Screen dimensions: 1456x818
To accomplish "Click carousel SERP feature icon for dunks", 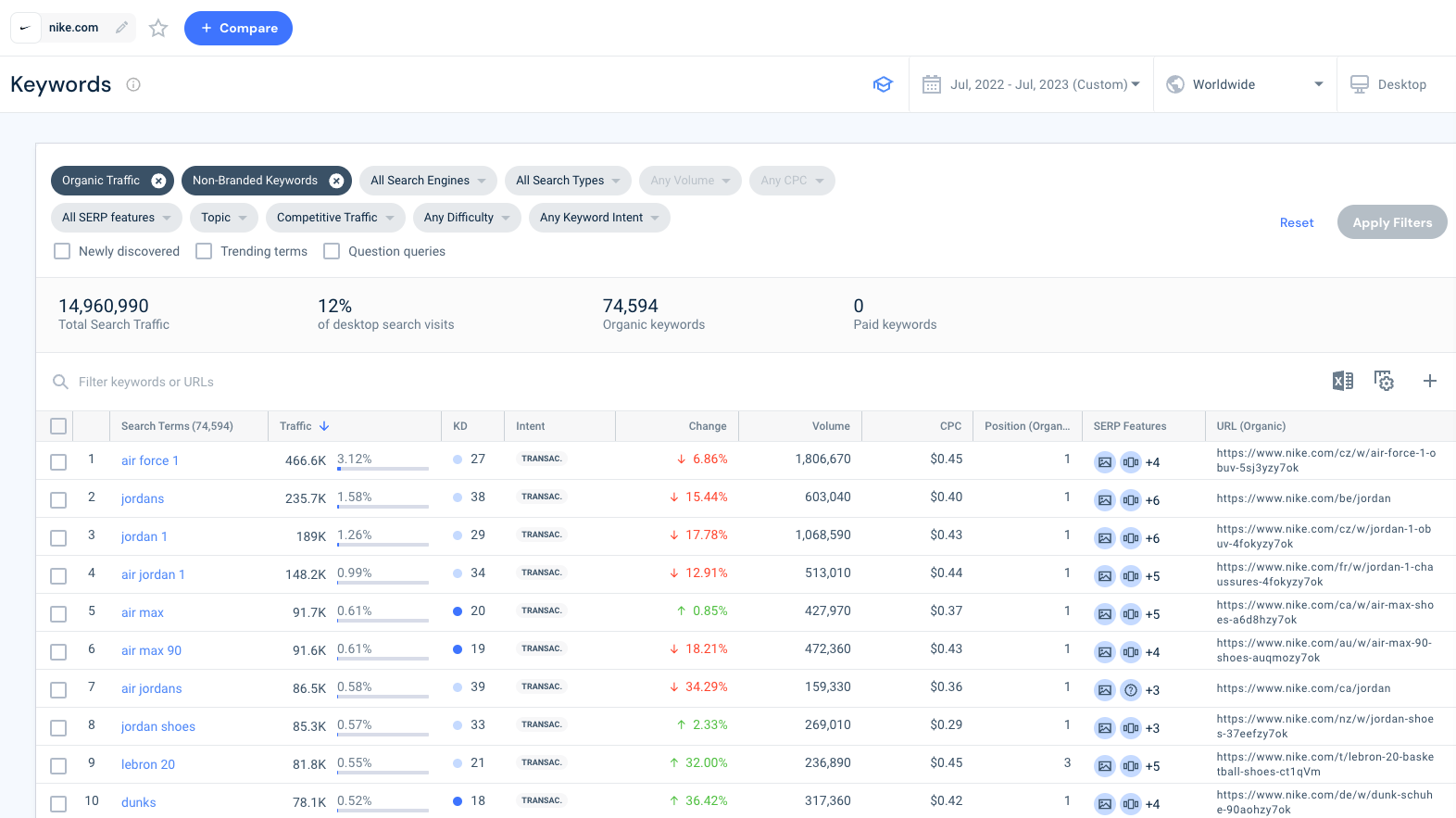I will coord(1131,804).
